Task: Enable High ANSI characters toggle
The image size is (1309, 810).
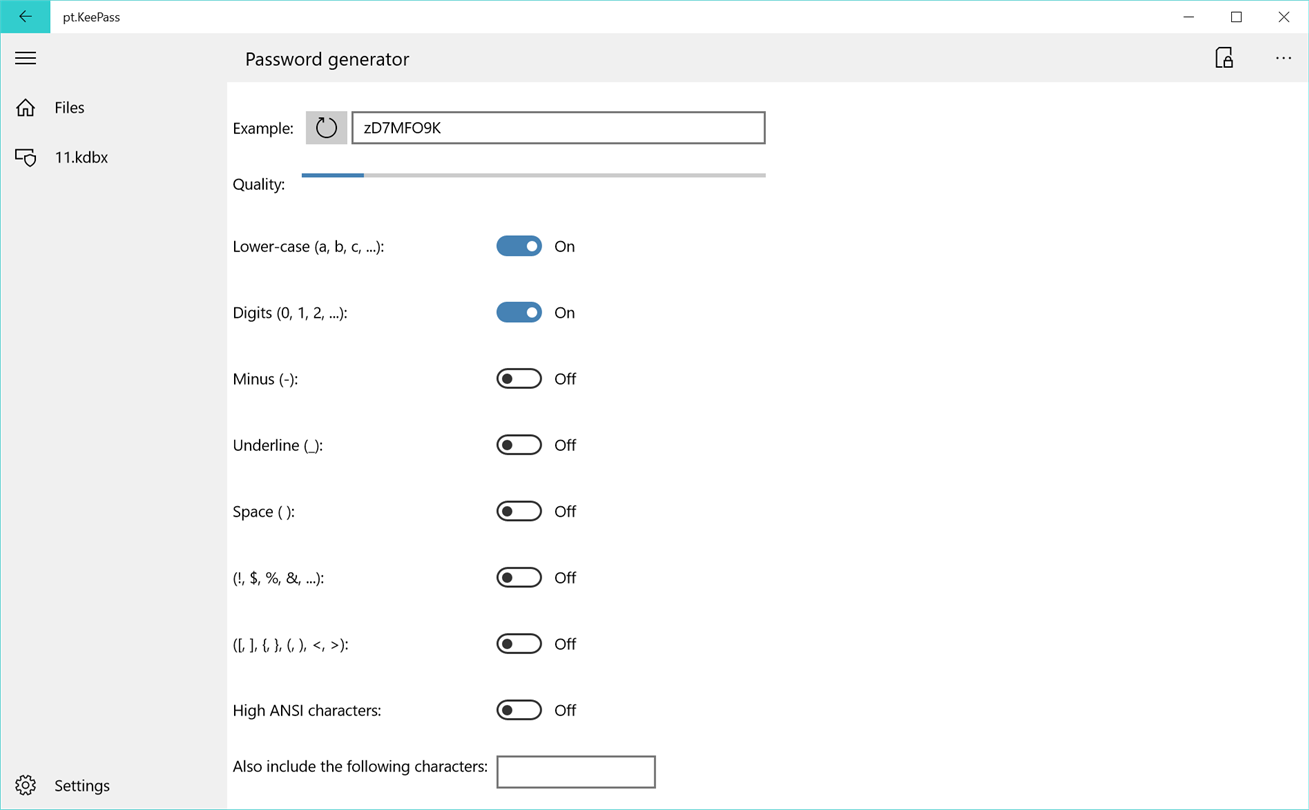Action: point(519,710)
